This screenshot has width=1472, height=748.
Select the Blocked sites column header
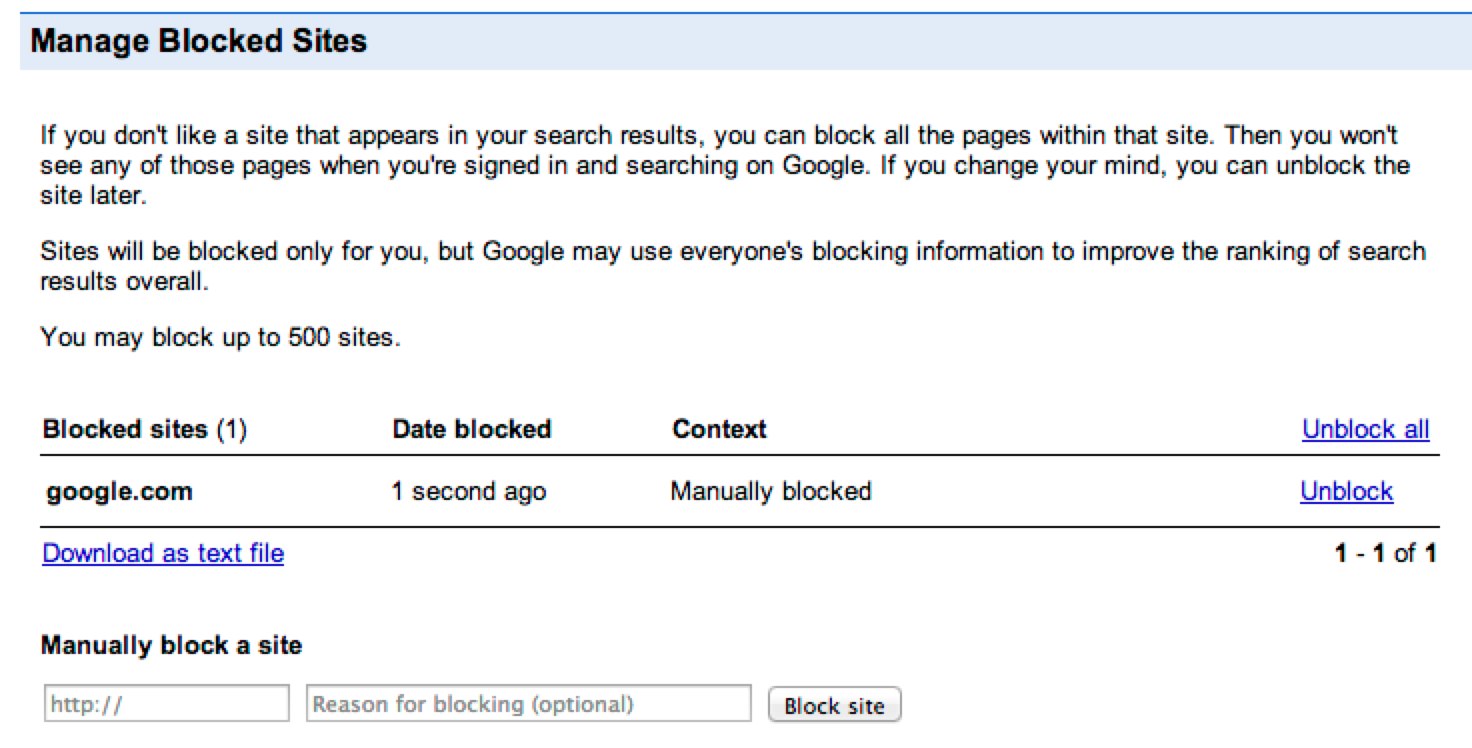pyautogui.click(x=125, y=429)
